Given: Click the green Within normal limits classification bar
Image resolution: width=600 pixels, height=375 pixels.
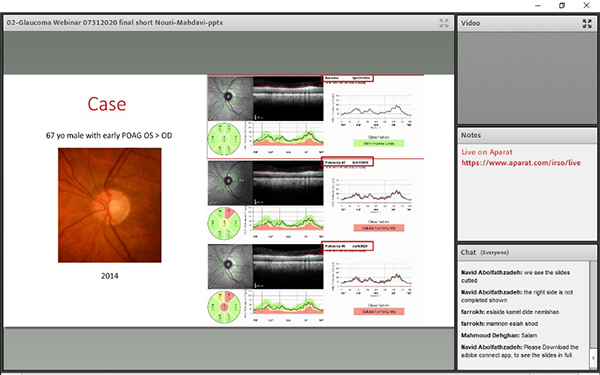Looking at the screenshot, I should point(378,143).
